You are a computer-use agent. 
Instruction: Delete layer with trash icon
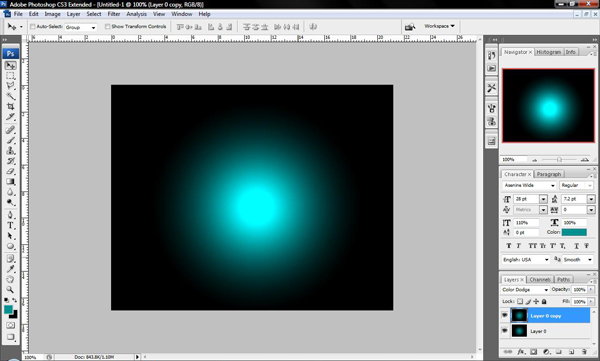(584, 351)
